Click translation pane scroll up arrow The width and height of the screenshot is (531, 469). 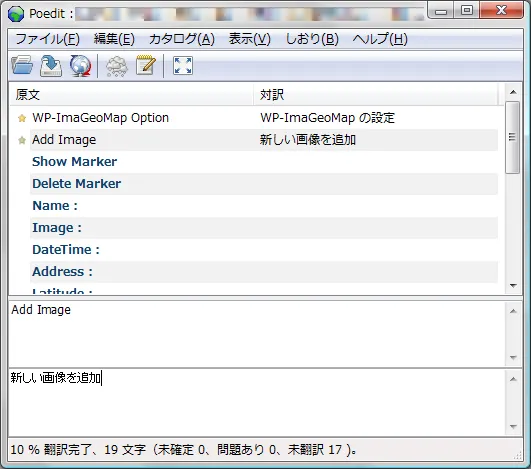coord(513,379)
